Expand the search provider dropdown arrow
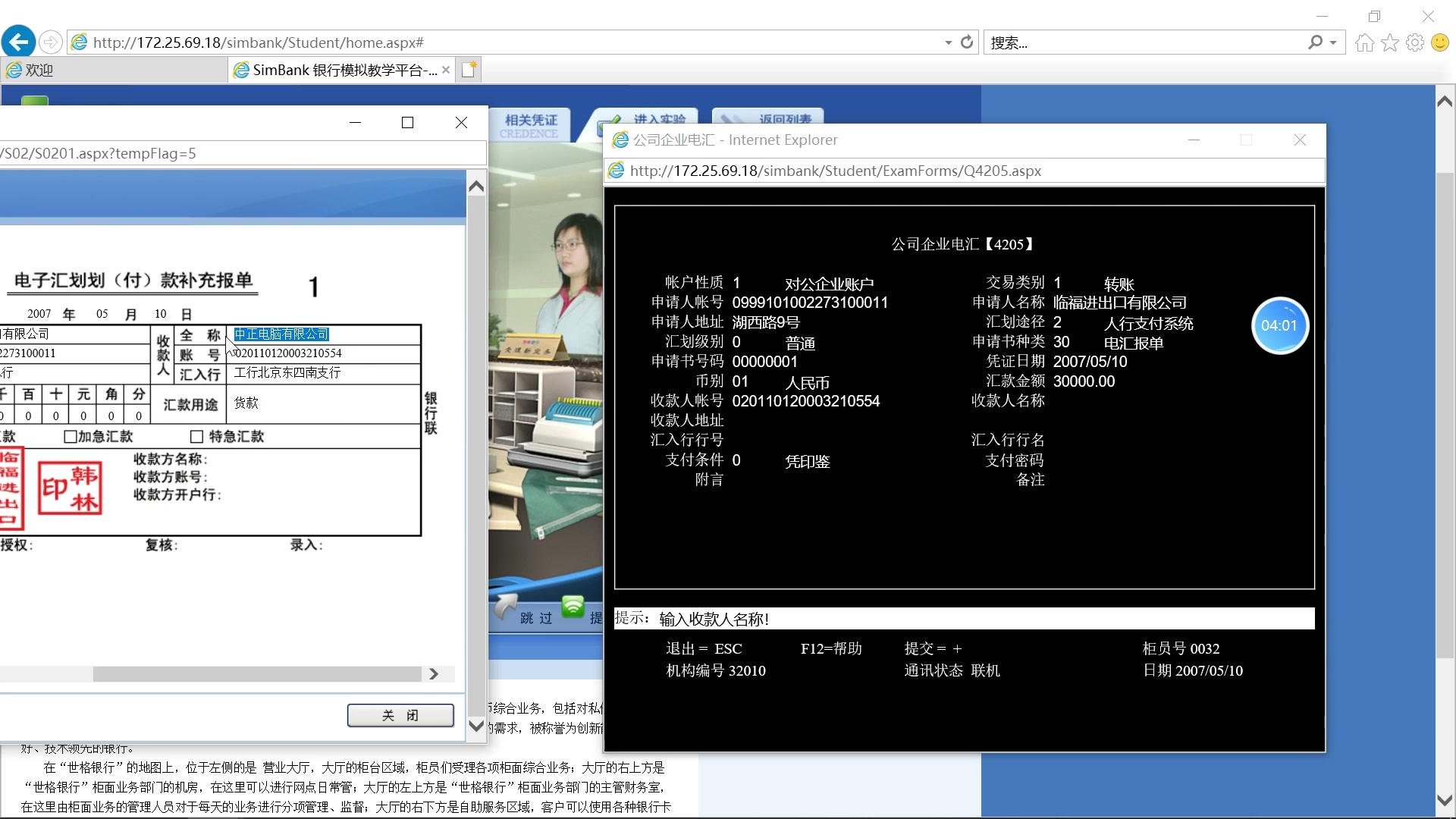1456x819 pixels. tap(1333, 43)
